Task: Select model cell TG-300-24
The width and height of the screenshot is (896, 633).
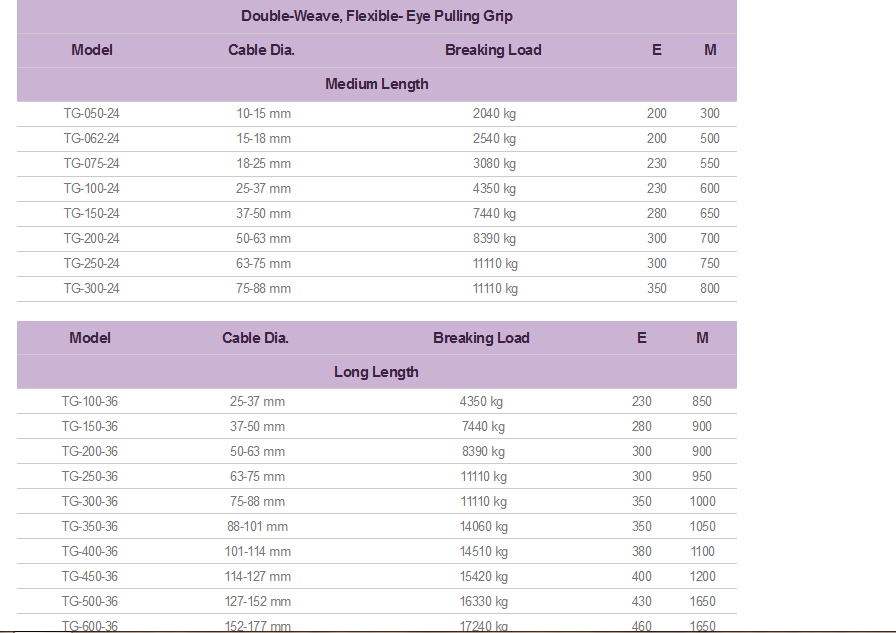Action: pos(91,289)
